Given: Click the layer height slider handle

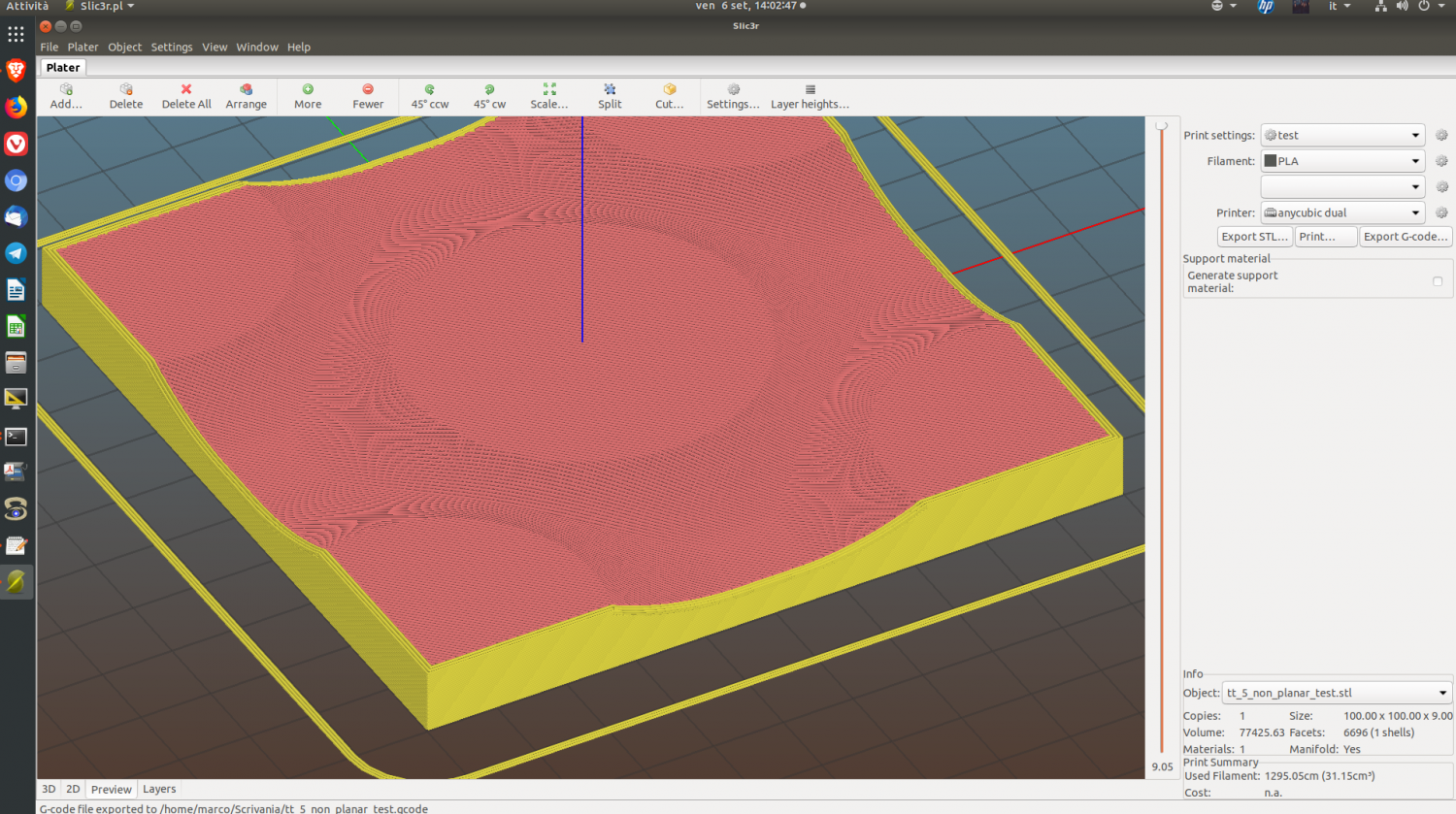Looking at the screenshot, I should click(x=1162, y=125).
